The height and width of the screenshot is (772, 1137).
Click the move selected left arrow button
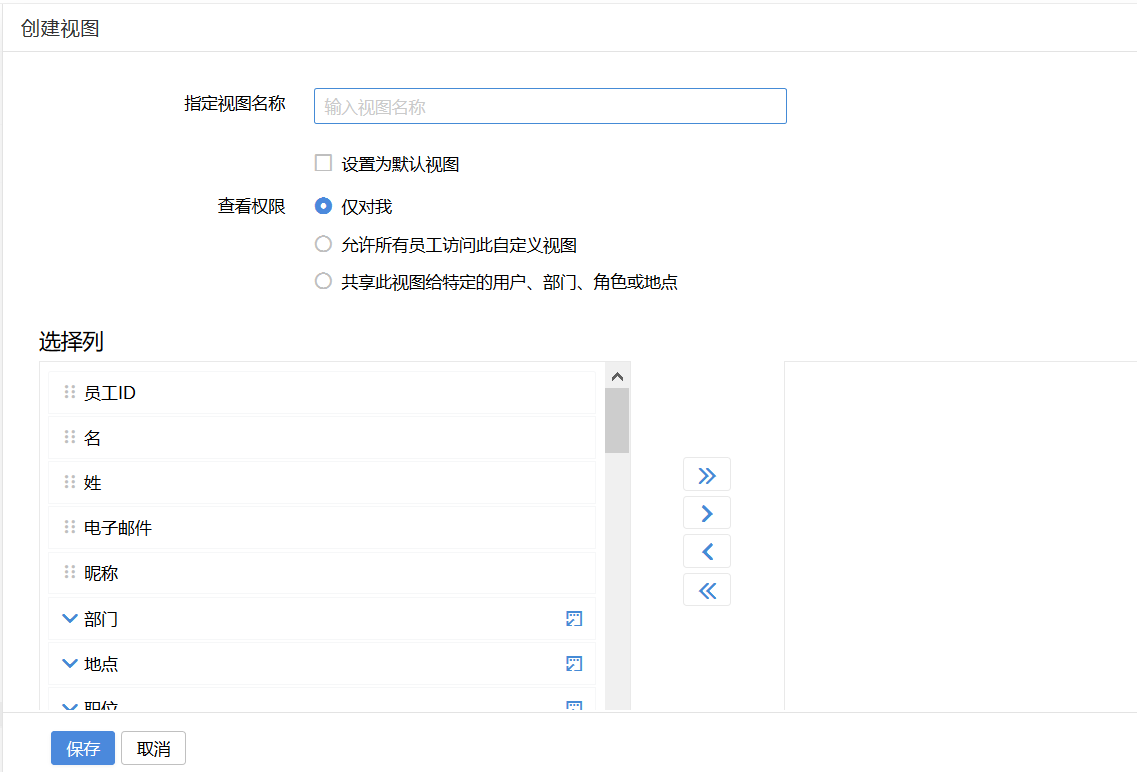pos(706,551)
